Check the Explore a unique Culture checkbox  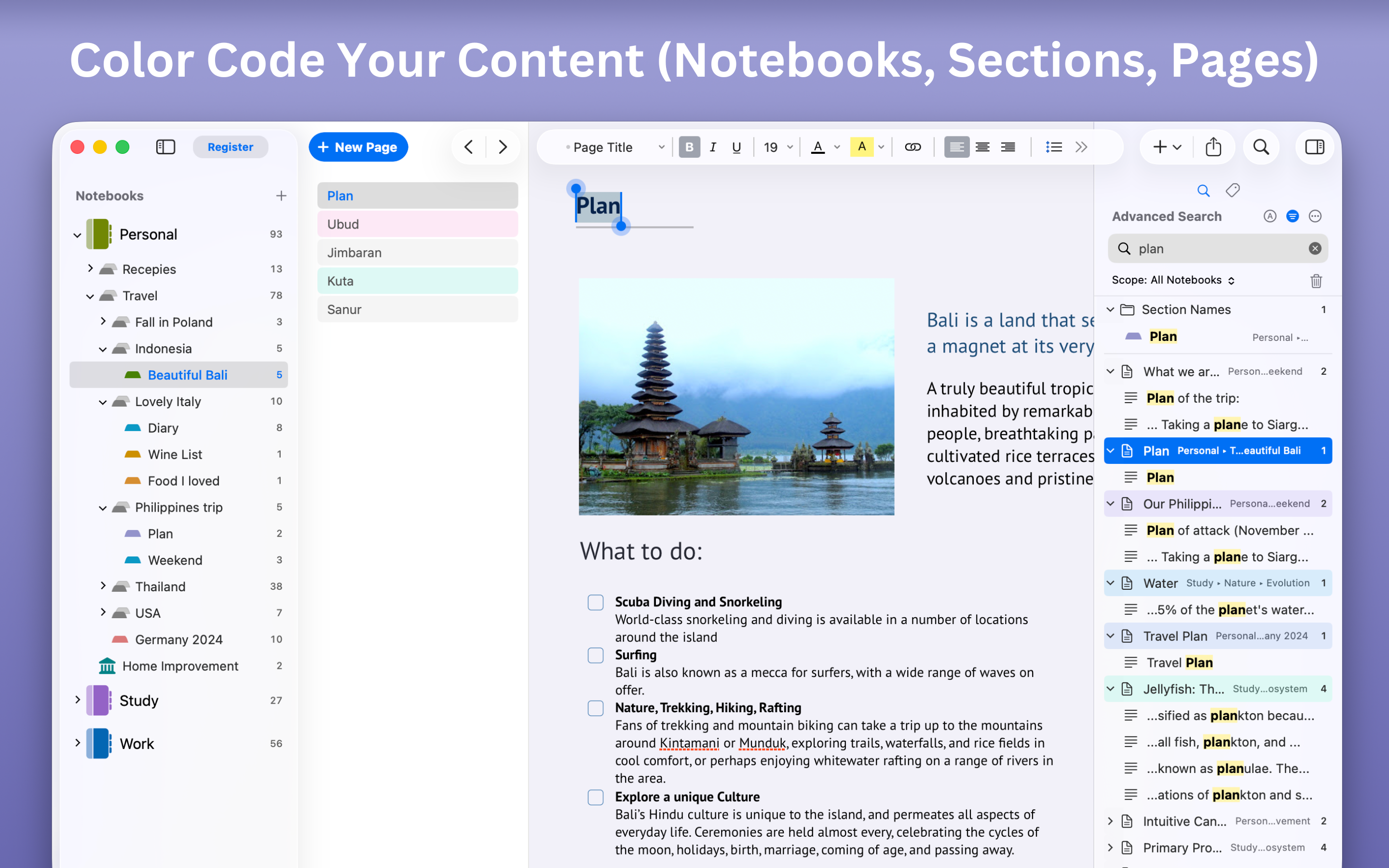click(x=595, y=798)
